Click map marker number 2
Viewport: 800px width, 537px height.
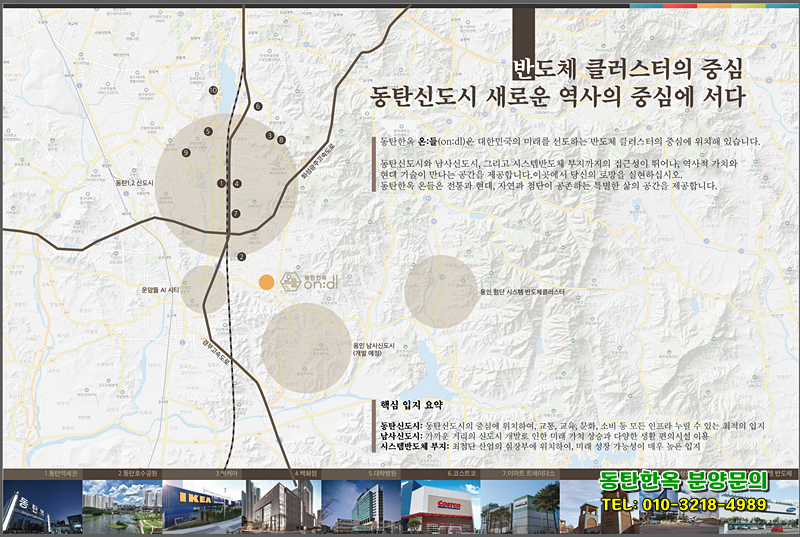point(241,257)
